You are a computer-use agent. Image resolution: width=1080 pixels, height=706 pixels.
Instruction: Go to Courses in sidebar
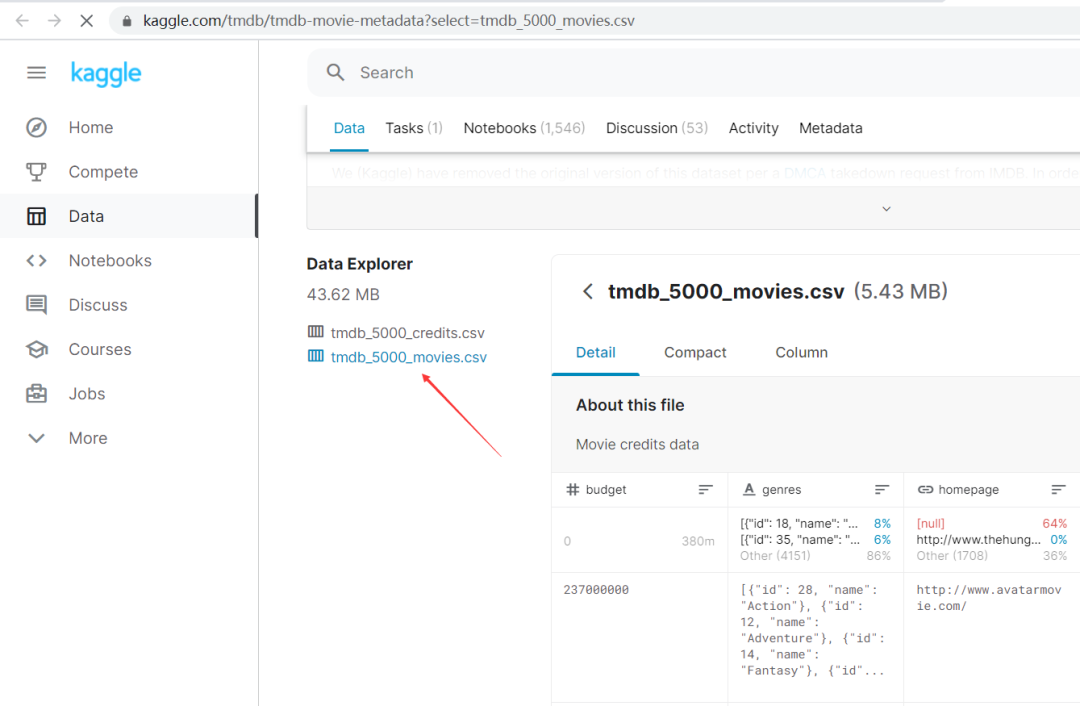tap(100, 349)
